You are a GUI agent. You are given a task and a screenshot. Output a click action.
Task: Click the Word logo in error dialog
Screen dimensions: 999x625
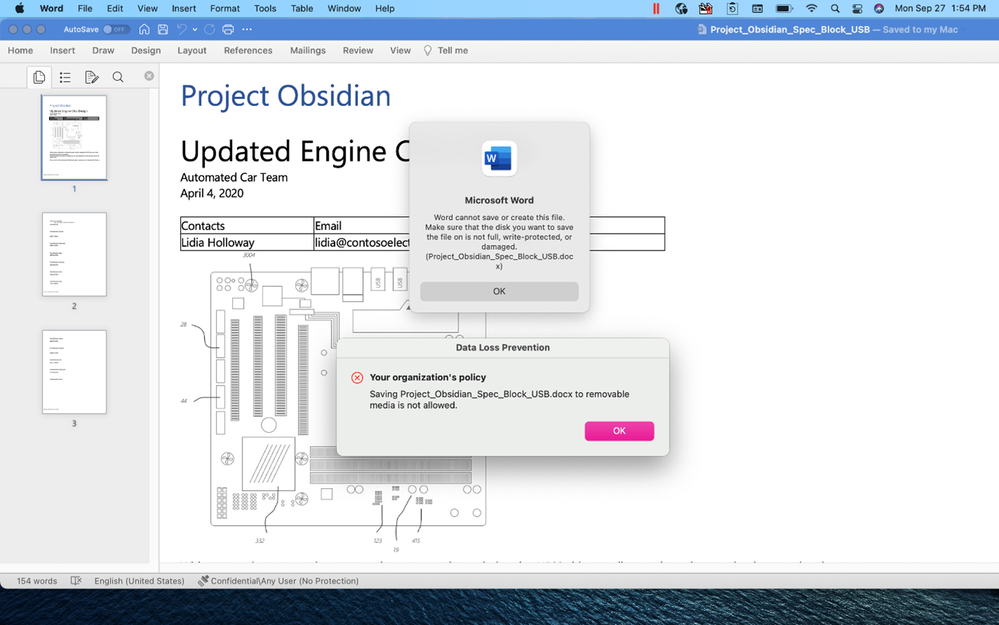499,158
